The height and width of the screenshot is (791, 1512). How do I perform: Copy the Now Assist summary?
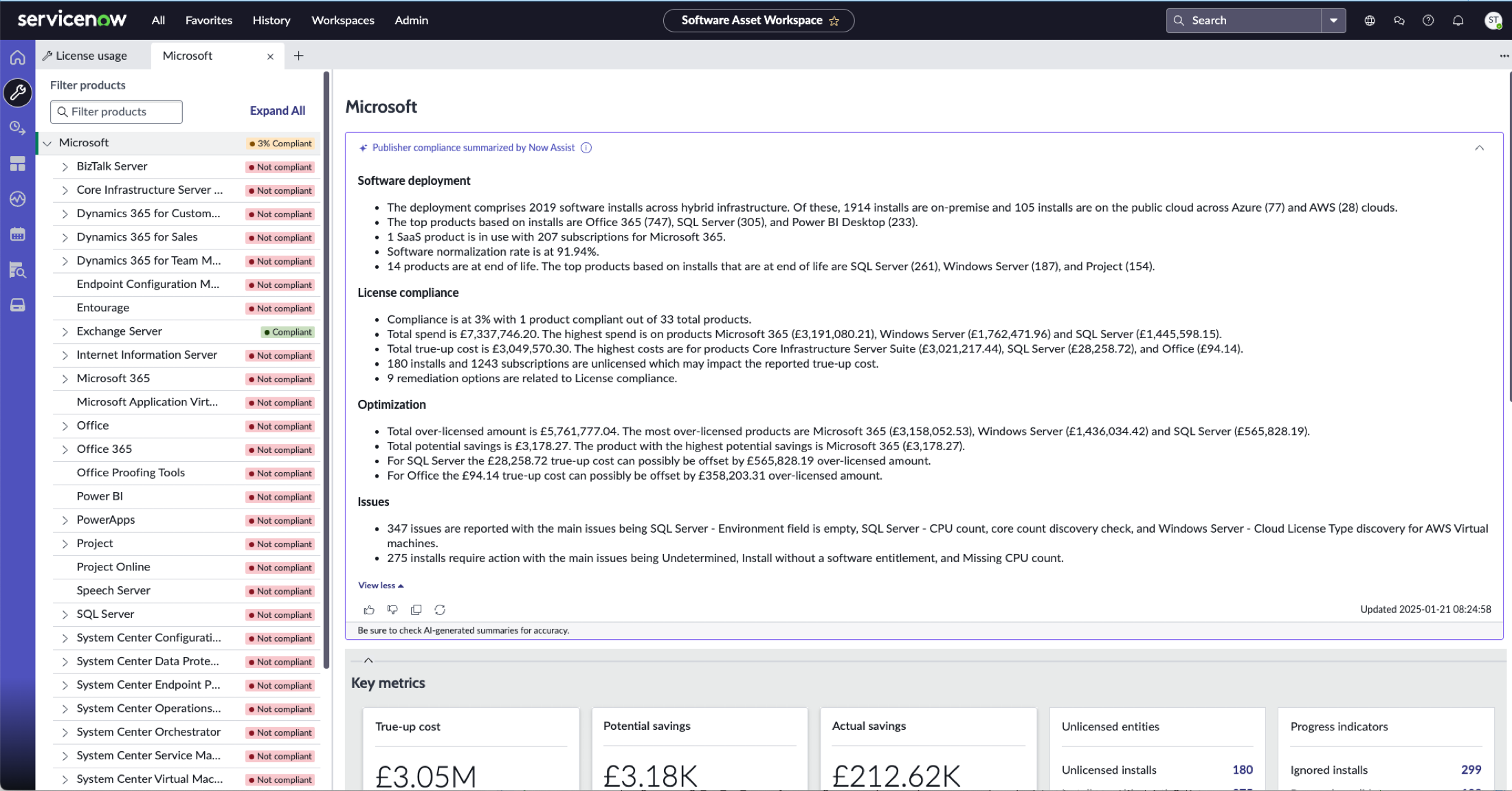(416, 610)
